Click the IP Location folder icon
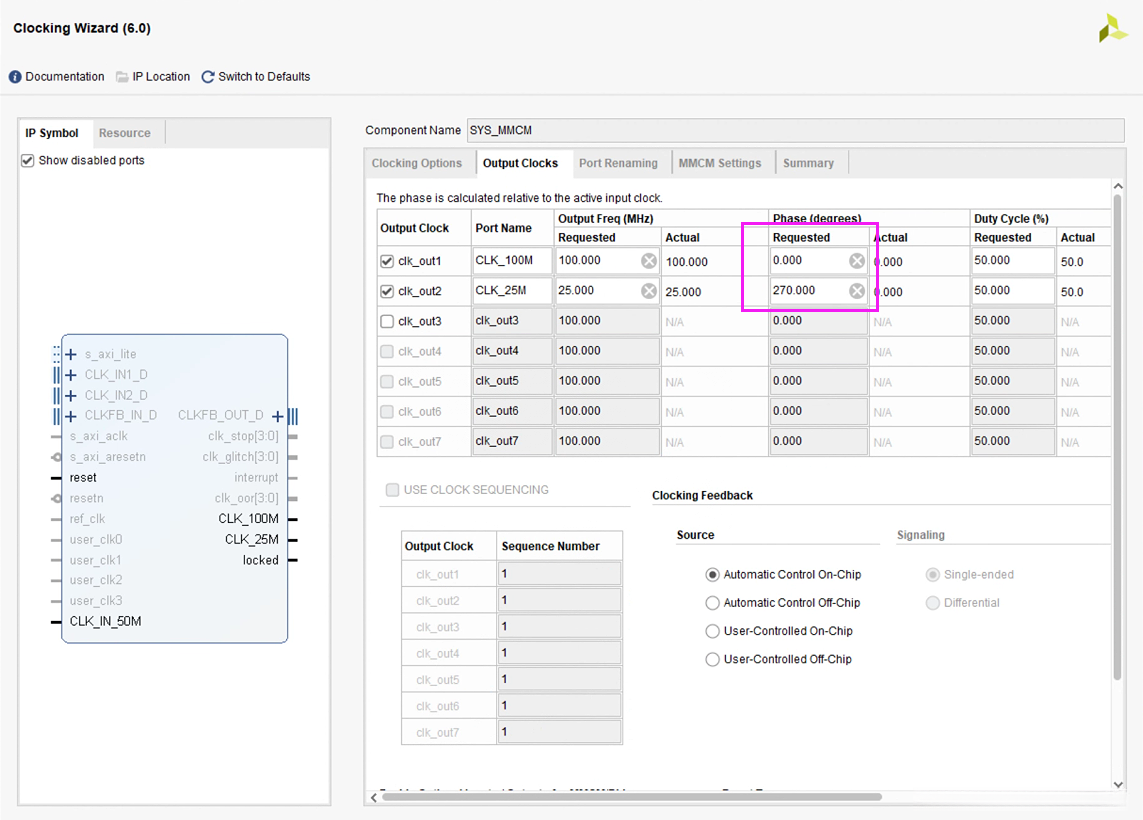 (x=122, y=77)
